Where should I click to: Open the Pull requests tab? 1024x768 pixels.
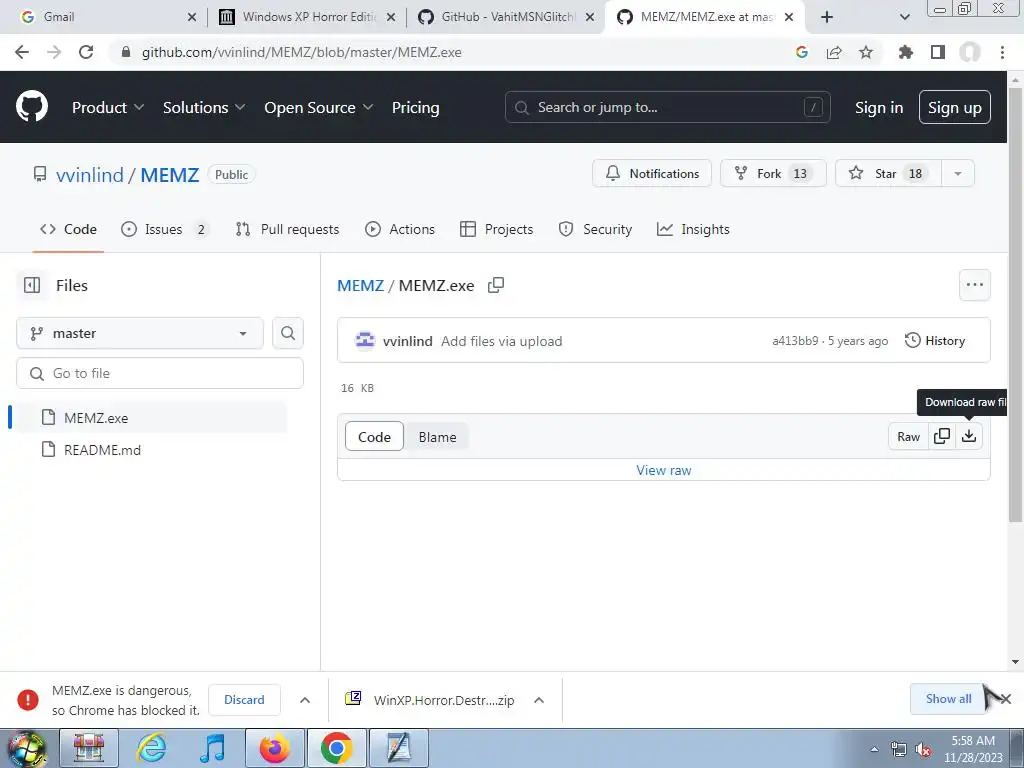pyautogui.click(x=287, y=229)
